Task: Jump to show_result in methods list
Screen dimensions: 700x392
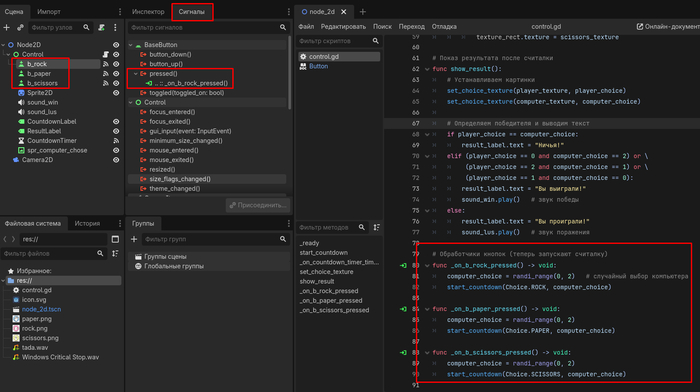Action: [x=317, y=281]
